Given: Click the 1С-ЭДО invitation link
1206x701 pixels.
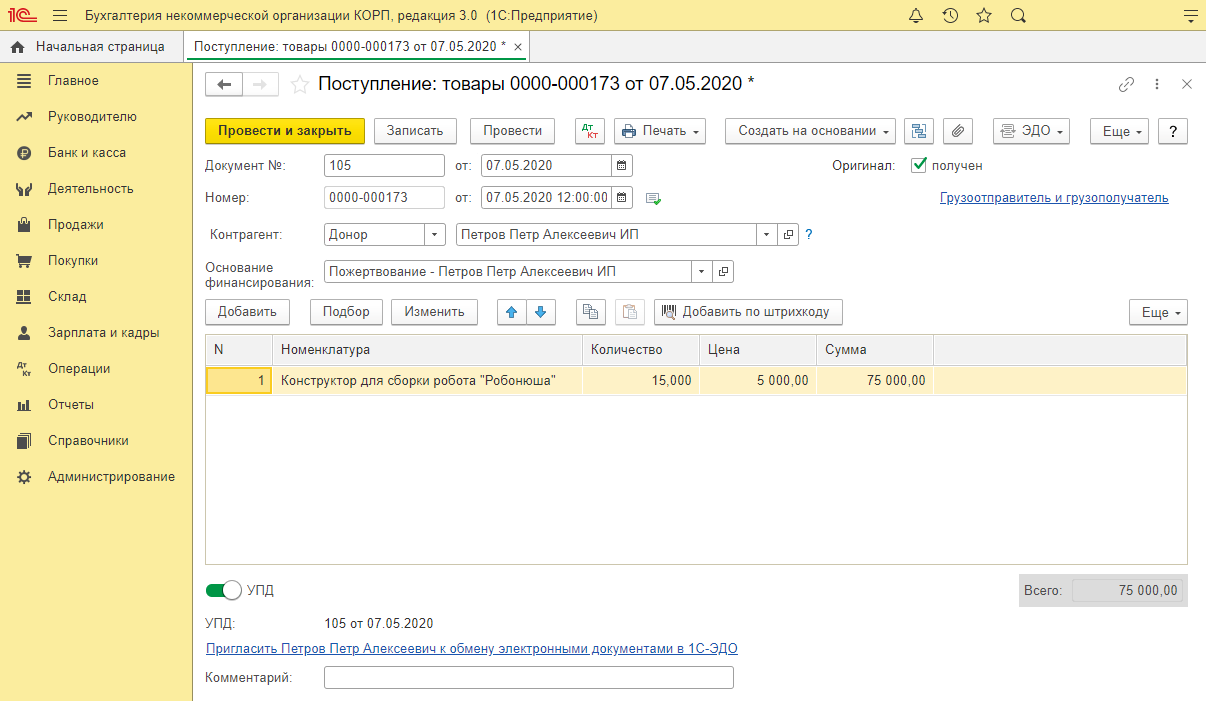Looking at the screenshot, I should coord(472,649).
